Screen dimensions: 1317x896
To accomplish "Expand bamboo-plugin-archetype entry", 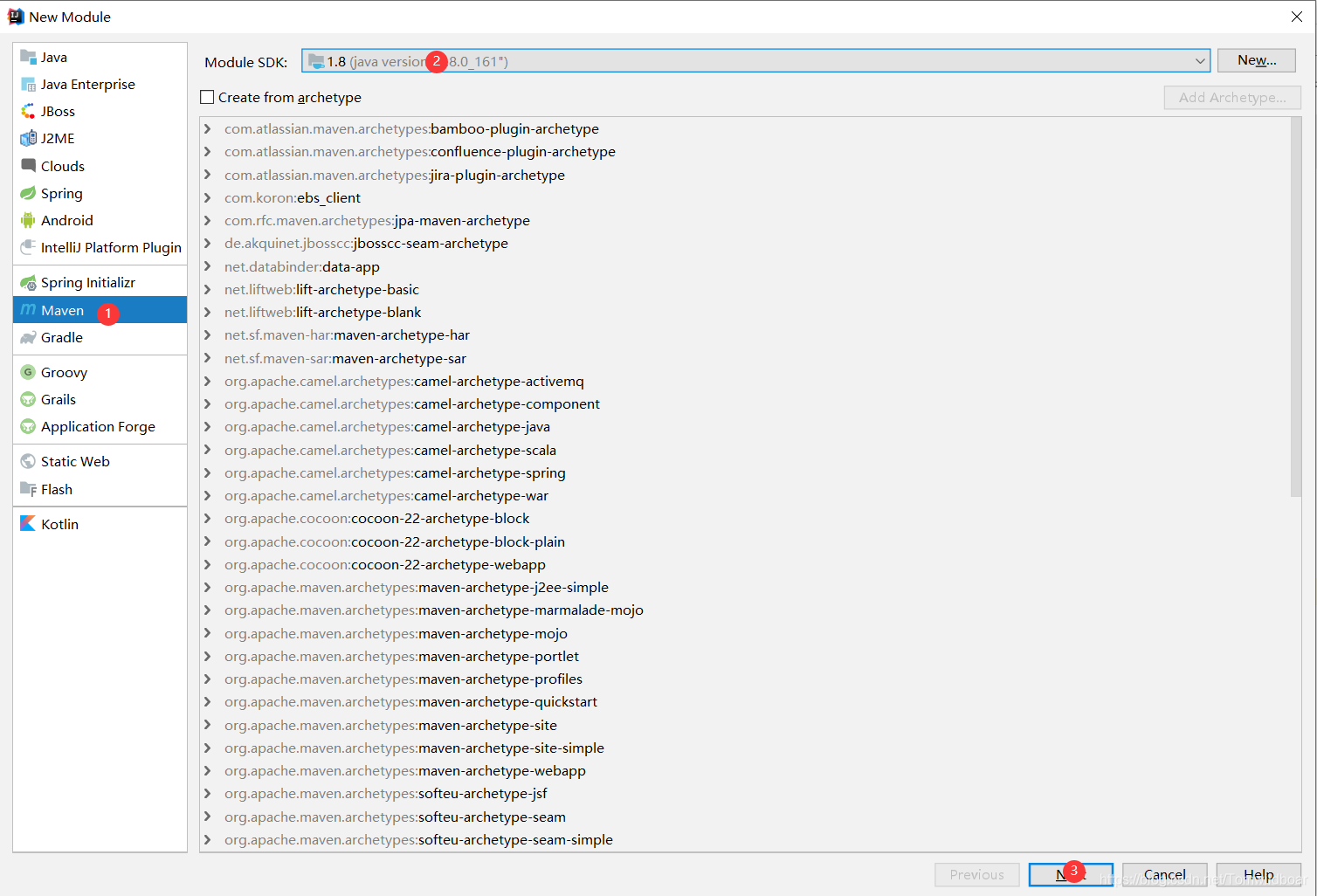I will tap(208, 128).
